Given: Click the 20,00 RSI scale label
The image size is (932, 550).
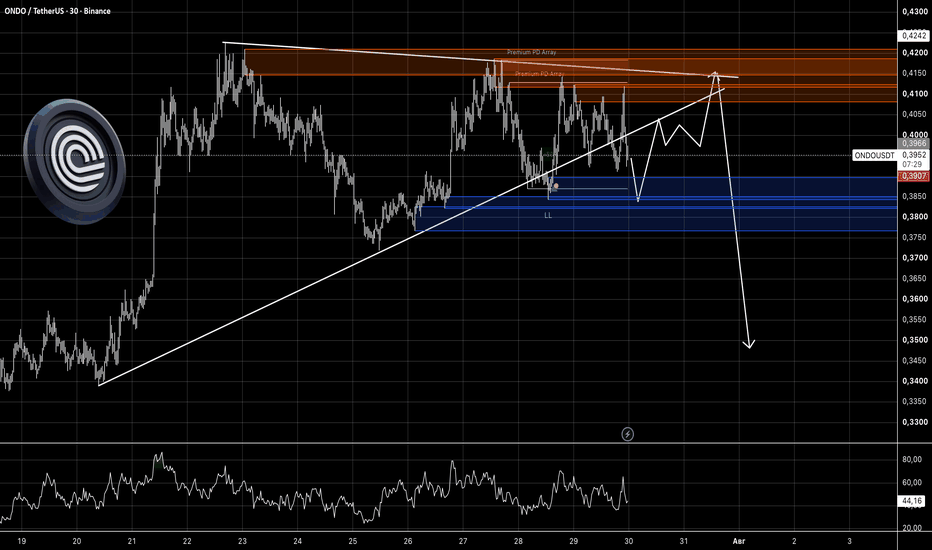Looking at the screenshot, I should pyautogui.click(x=912, y=527).
